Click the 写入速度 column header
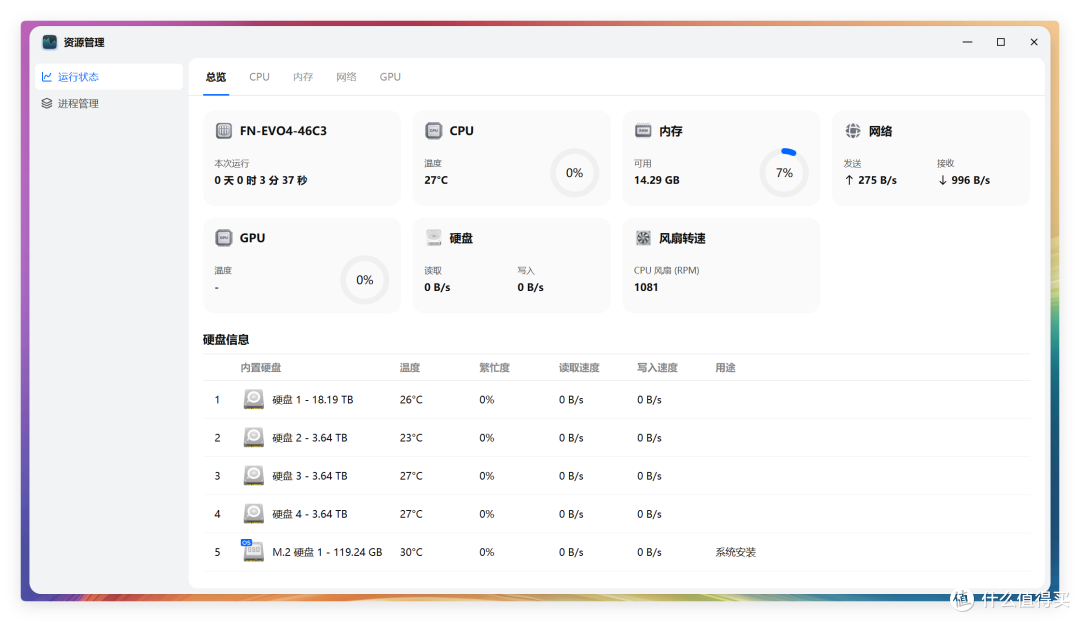1080x622 pixels. coord(657,368)
